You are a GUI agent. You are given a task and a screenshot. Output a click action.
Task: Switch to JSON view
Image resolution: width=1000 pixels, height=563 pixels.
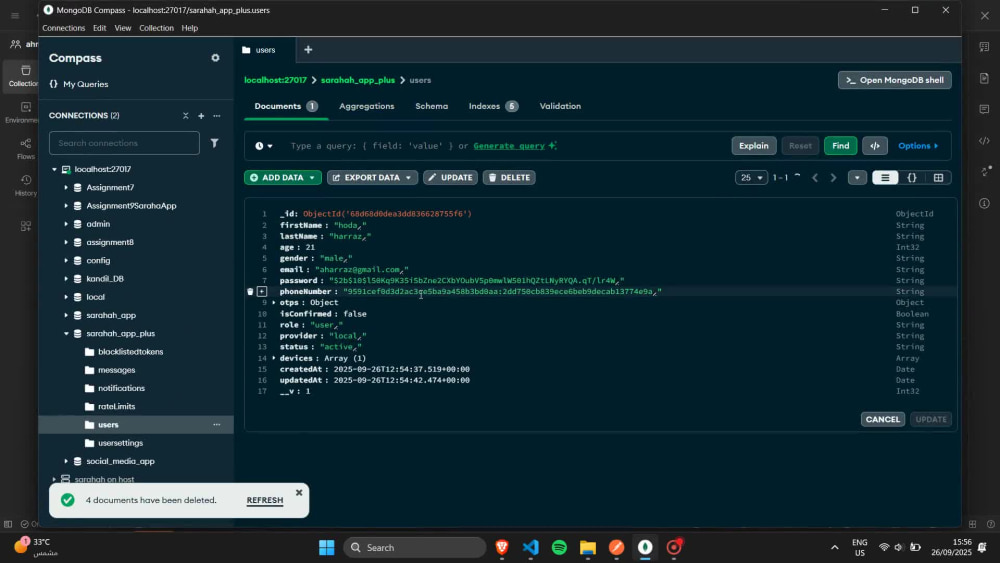tap(912, 178)
